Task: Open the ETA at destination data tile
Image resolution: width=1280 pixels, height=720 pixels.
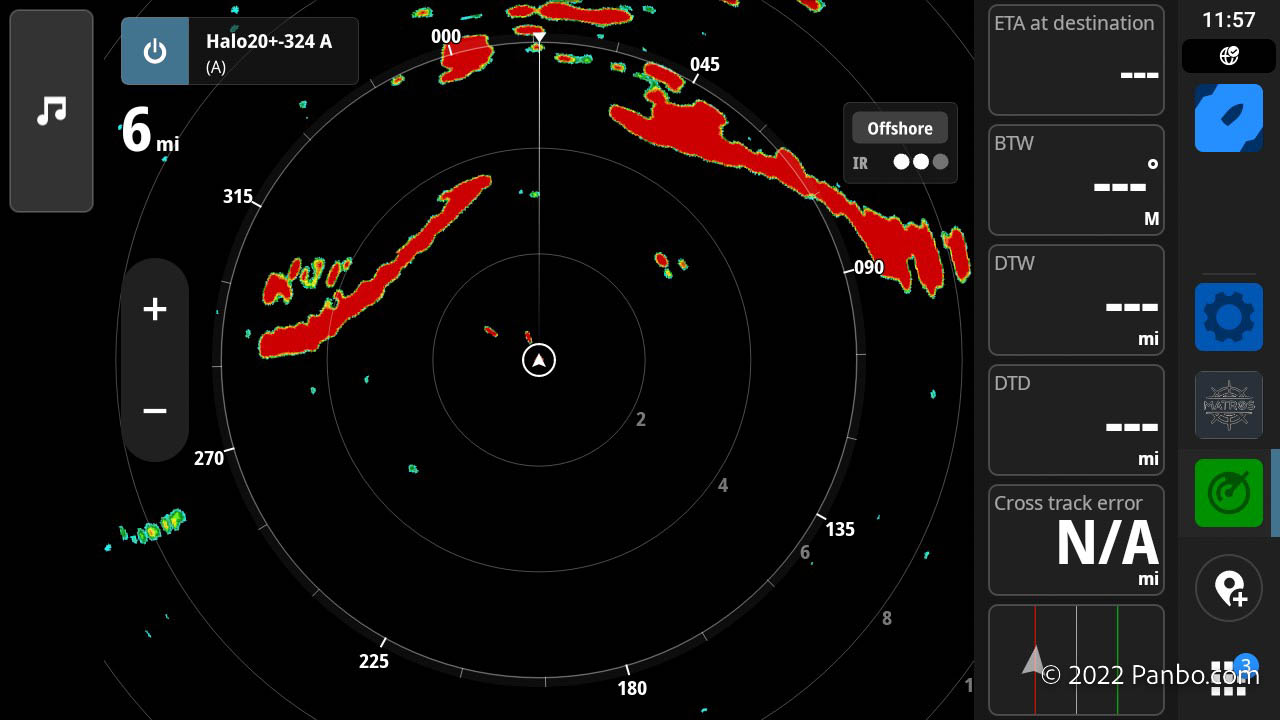Action: click(1076, 60)
